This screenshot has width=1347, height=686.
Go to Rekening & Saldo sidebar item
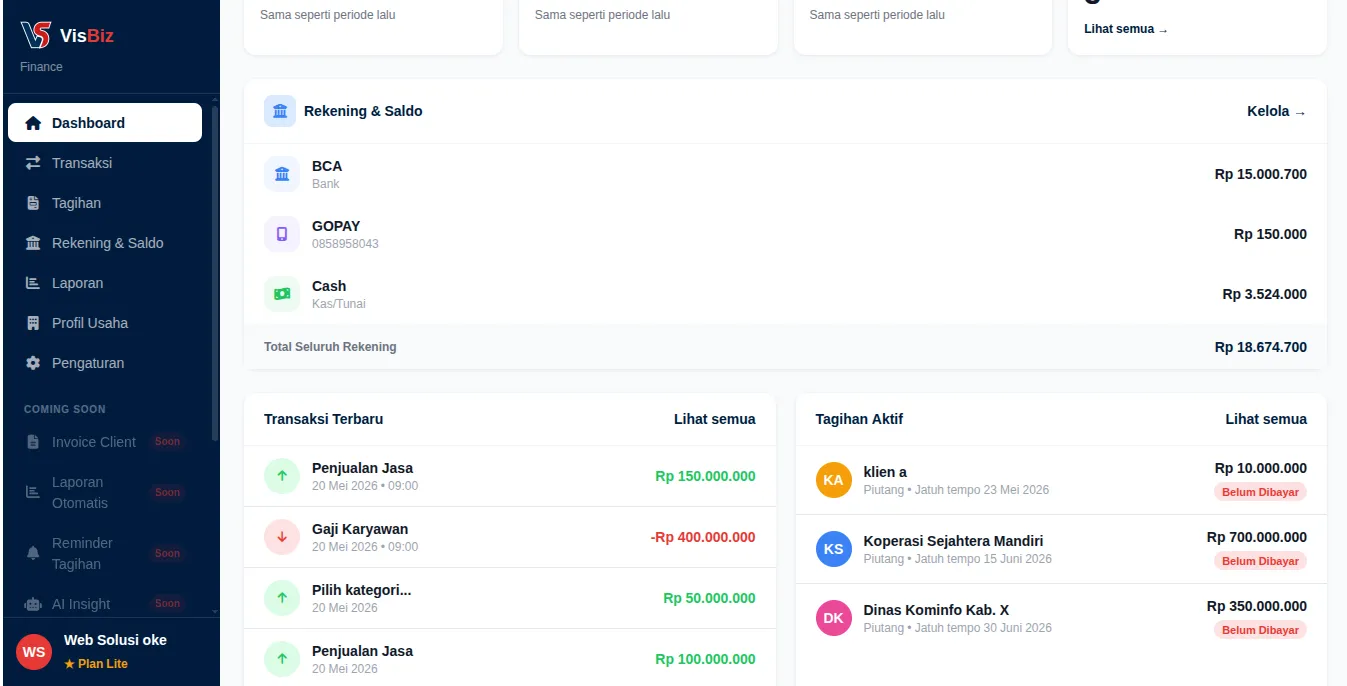(105, 243)
